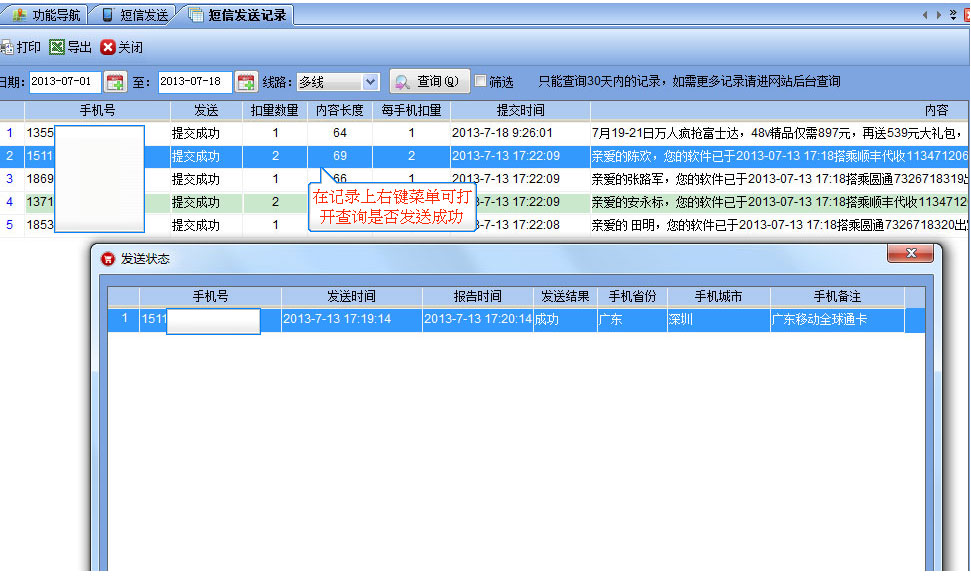Click the Print (打印) toolbar icon
The height and width of the screenshot is (581, 971).
[6, 47]
